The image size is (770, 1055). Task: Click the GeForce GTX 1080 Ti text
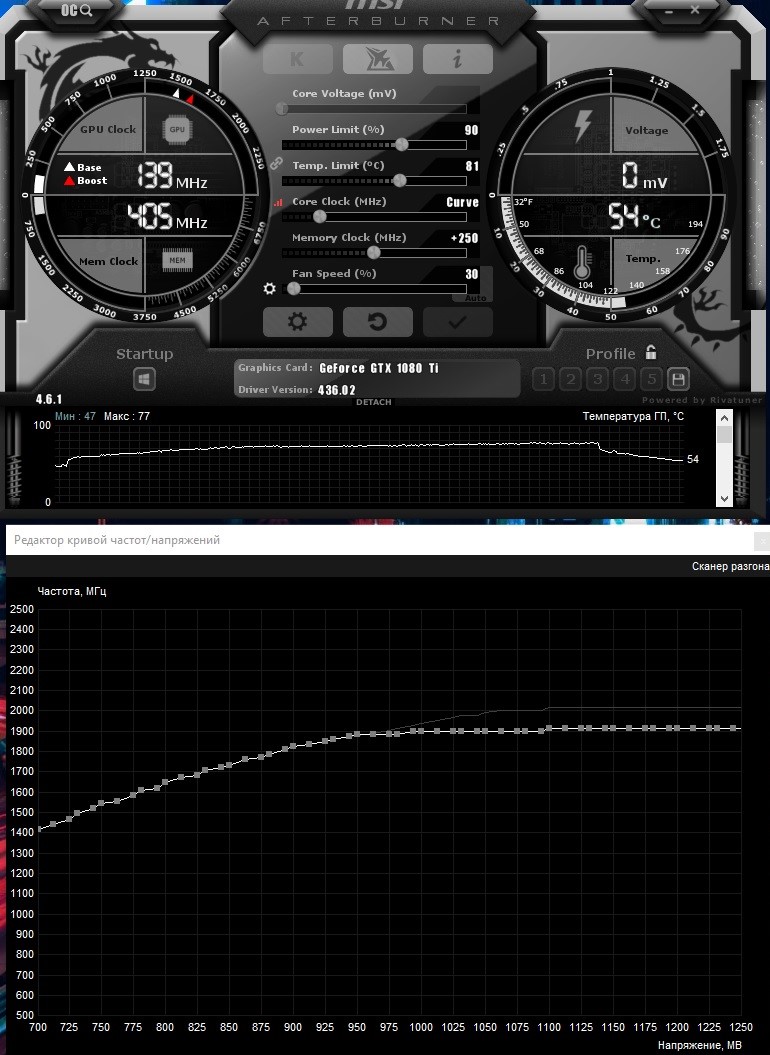(x=379, y=368)
